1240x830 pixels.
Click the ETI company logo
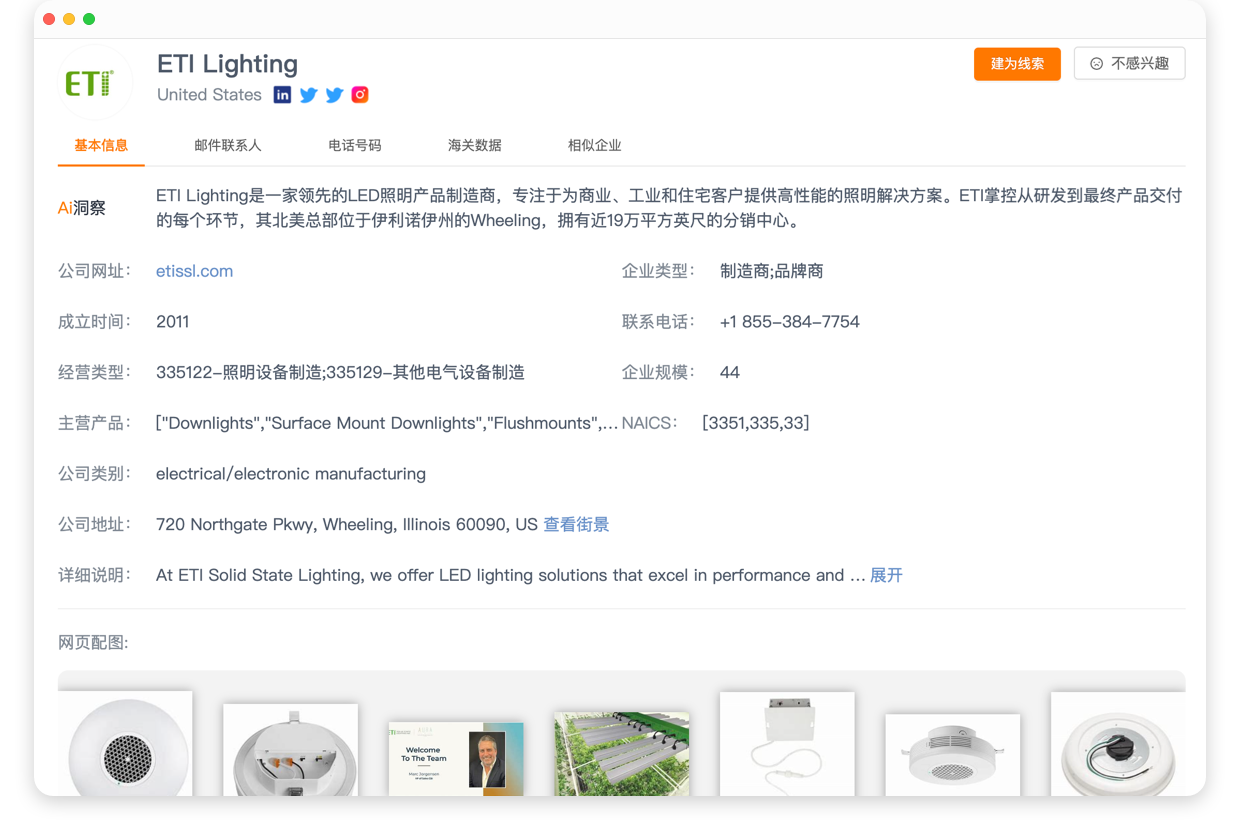[x=95, y=81]
